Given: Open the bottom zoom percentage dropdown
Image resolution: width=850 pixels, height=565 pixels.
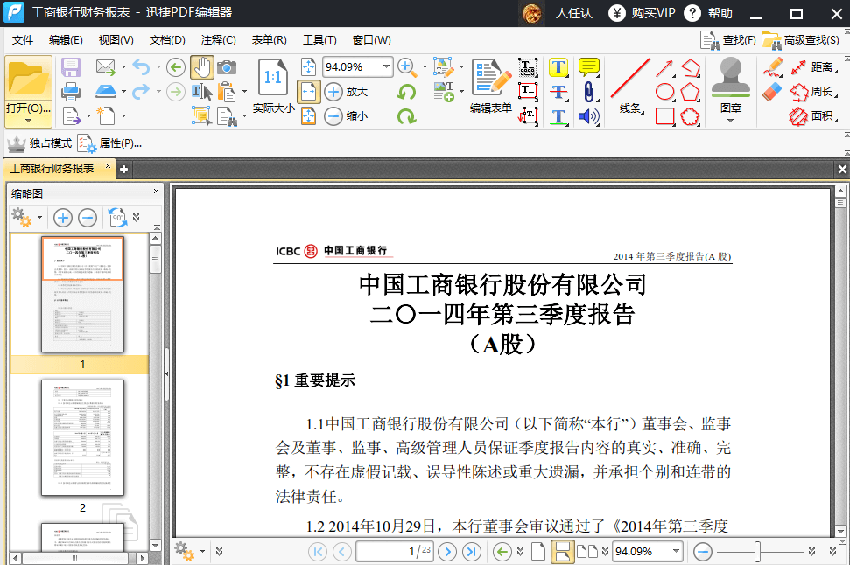Looking at the screenshot, I should [x=676, y=551].
